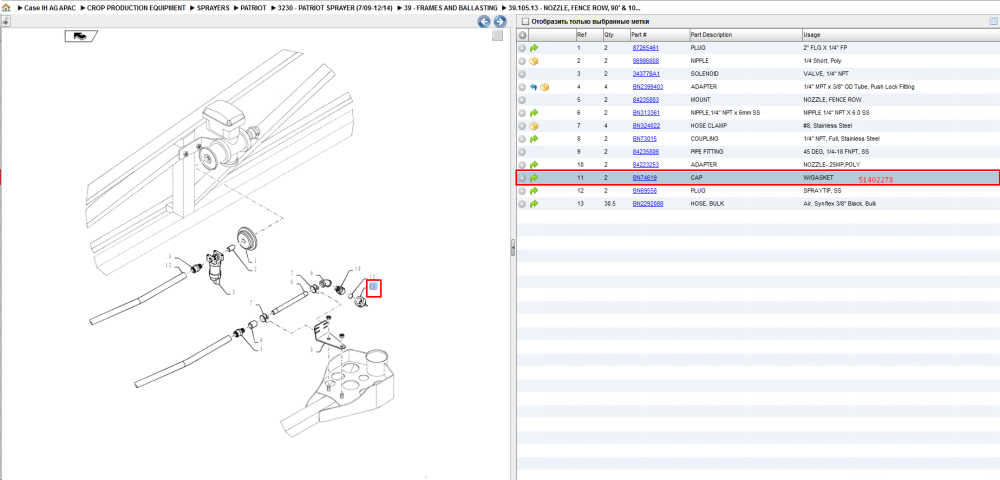The height and width of the screenshot is (480, 1000).
Task: Click the expand panel icon above diagram
Action: pyautogui.click(x=5, y=21)
